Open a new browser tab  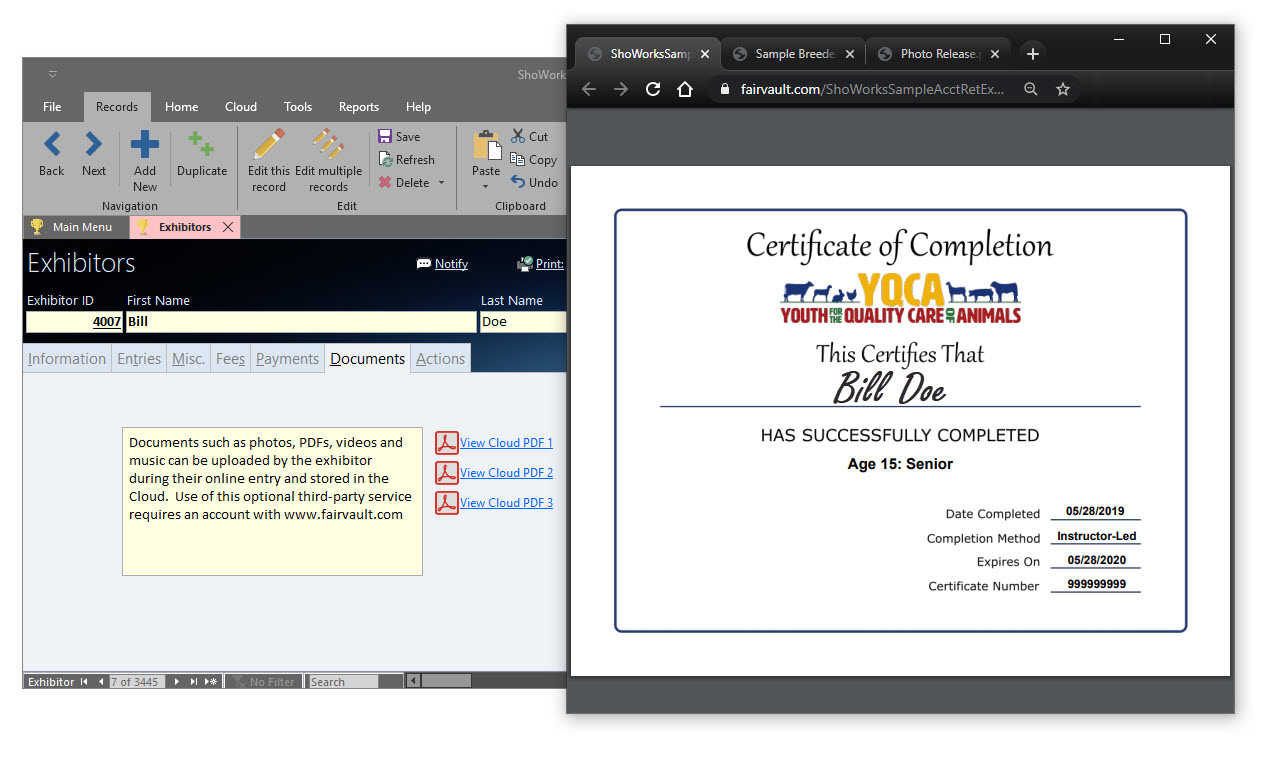tap(1033, 54)
